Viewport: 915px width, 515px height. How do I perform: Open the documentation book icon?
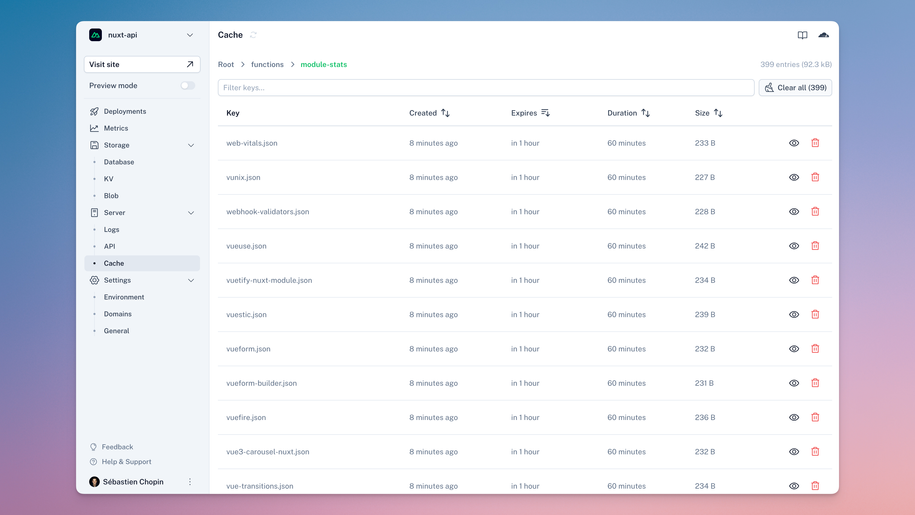click(x=802, y=35)
